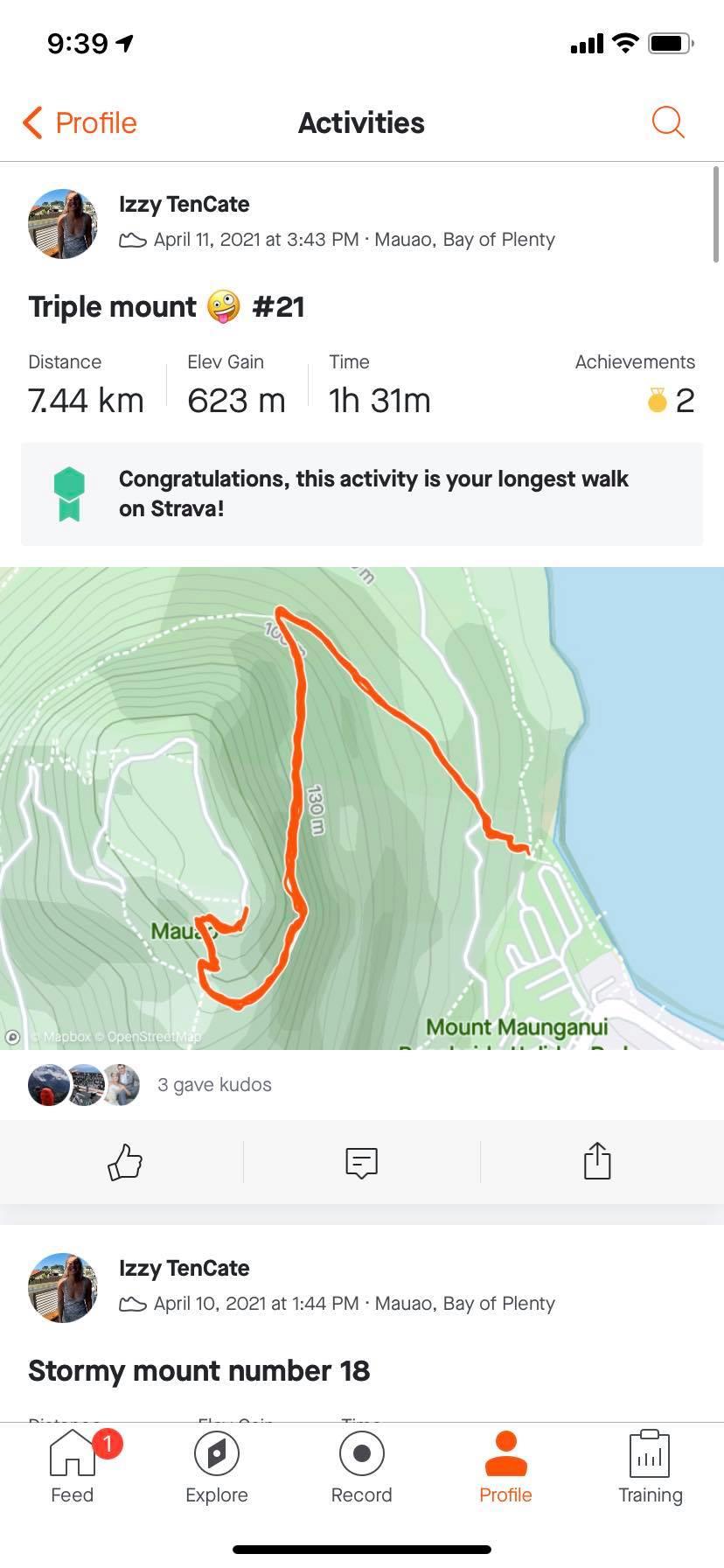
Task: Give kudos with the thumbs-up icon
Action: coord(124,1162)
